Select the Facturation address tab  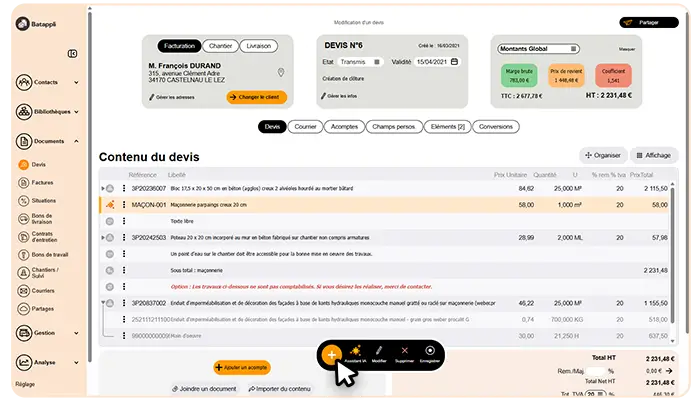pyautogui.click(x=179, y=46)
